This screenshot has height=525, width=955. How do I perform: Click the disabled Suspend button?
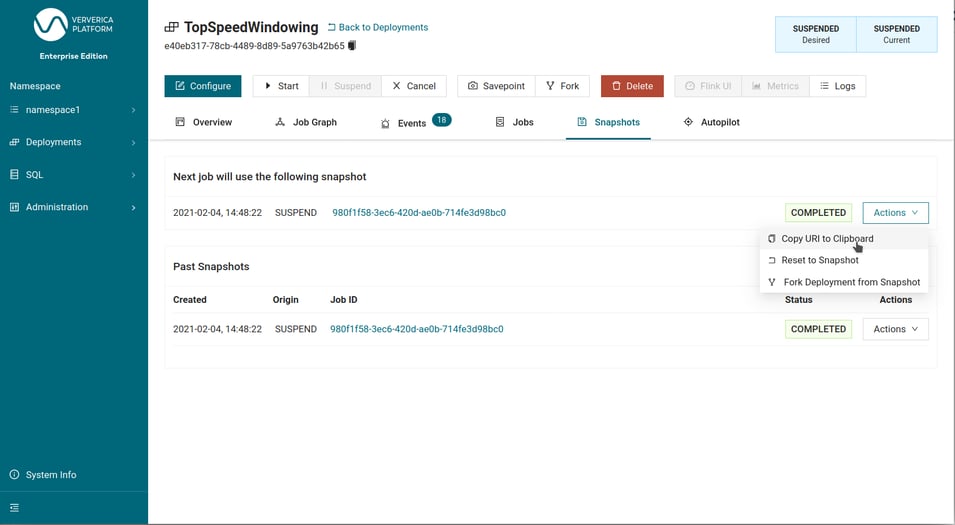coord(345,86)
